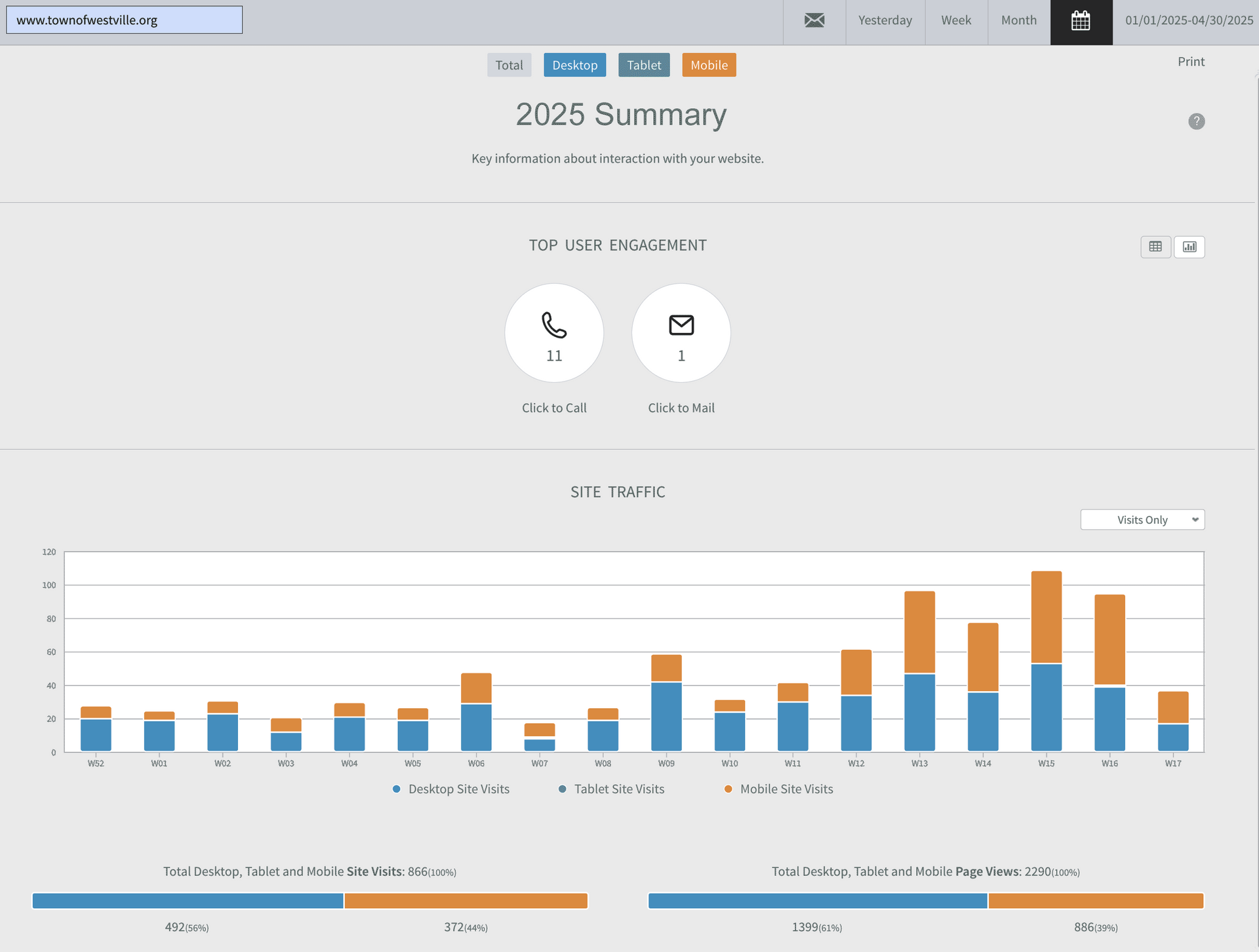Screen dimensions: 1259x952
Task: Click the website URL input field
Action: coord(124,20)
